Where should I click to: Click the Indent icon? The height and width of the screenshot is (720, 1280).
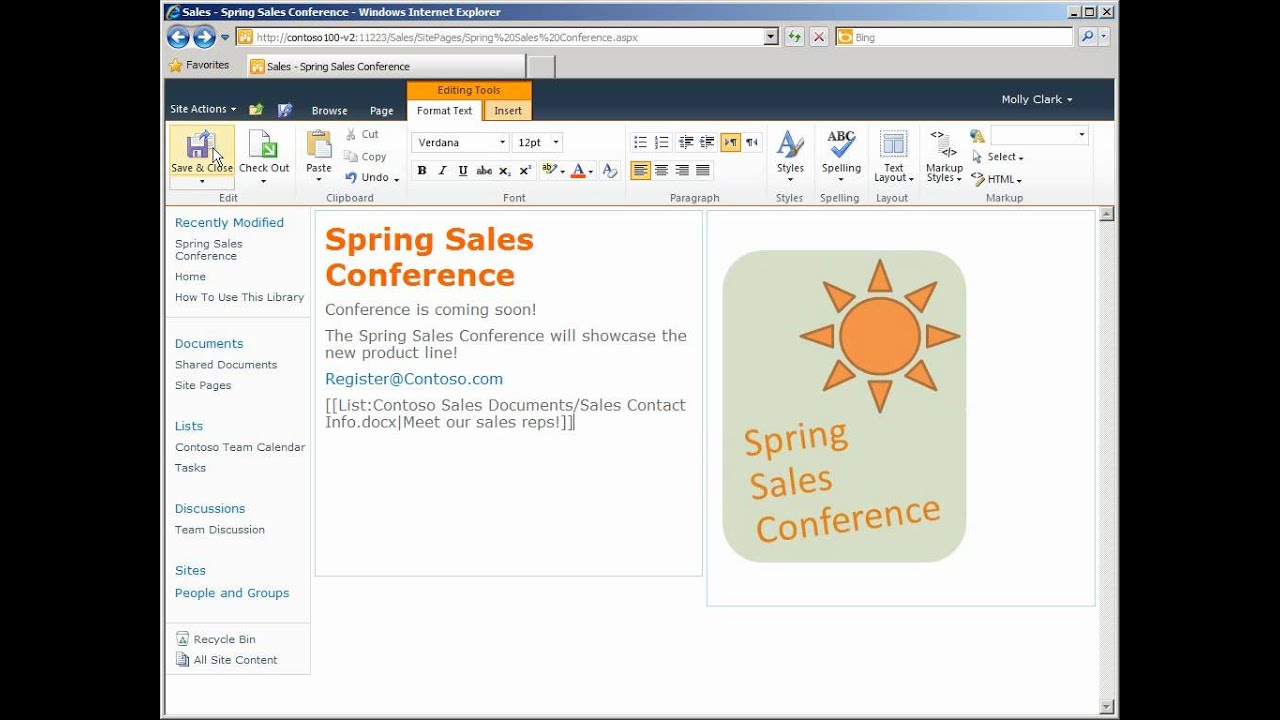point(707,142)
